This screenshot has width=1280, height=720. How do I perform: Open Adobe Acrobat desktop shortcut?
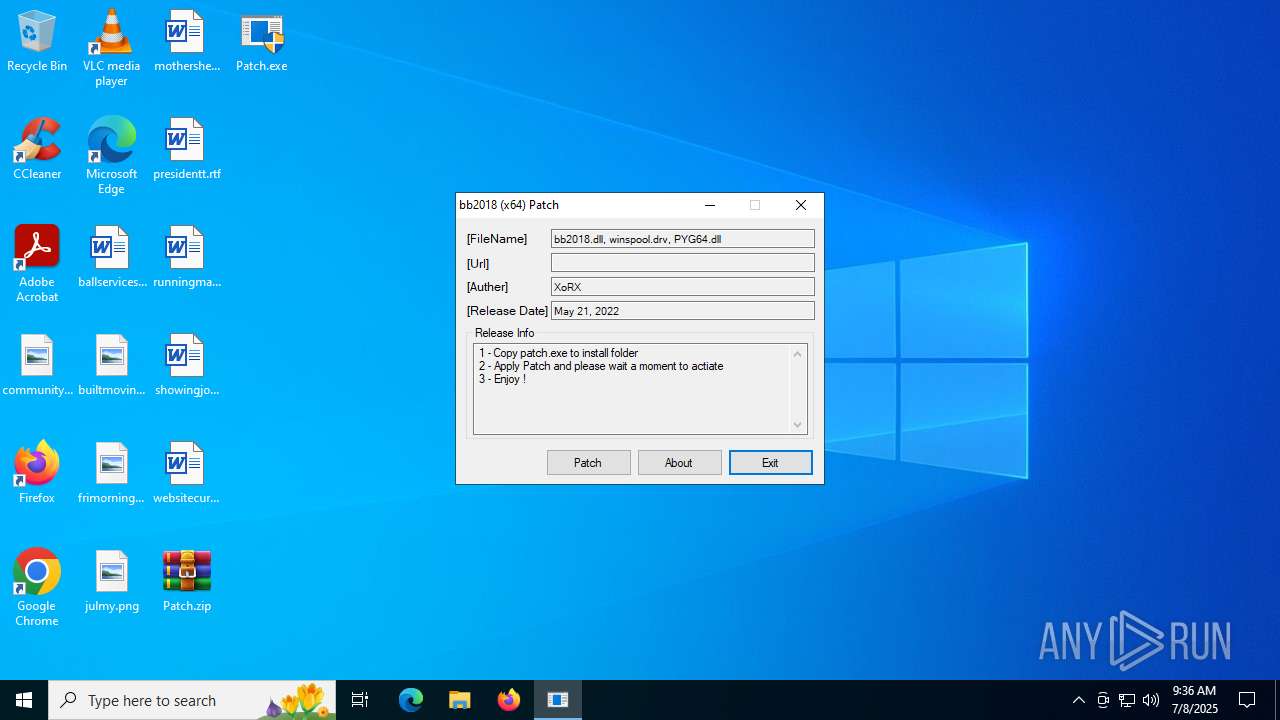pos(37,263)
